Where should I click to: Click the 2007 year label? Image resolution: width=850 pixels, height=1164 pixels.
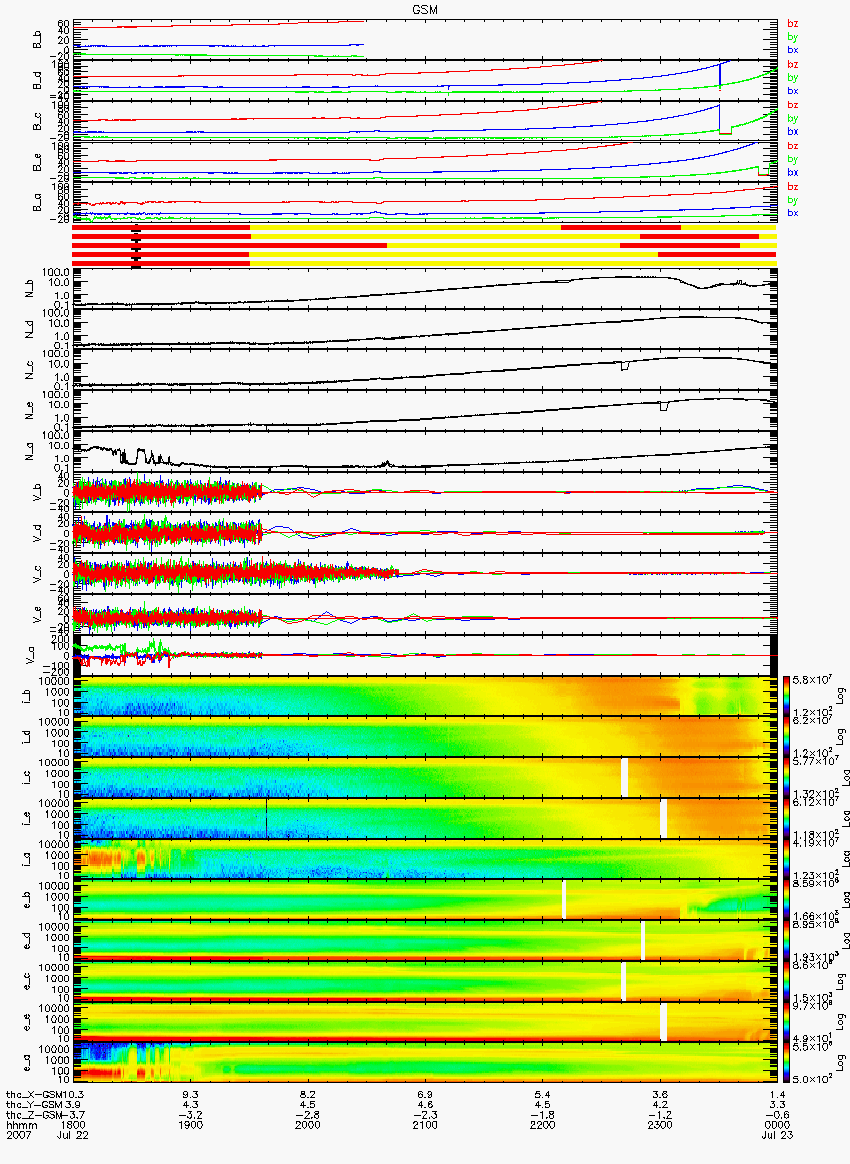(x=18, y=1136)
